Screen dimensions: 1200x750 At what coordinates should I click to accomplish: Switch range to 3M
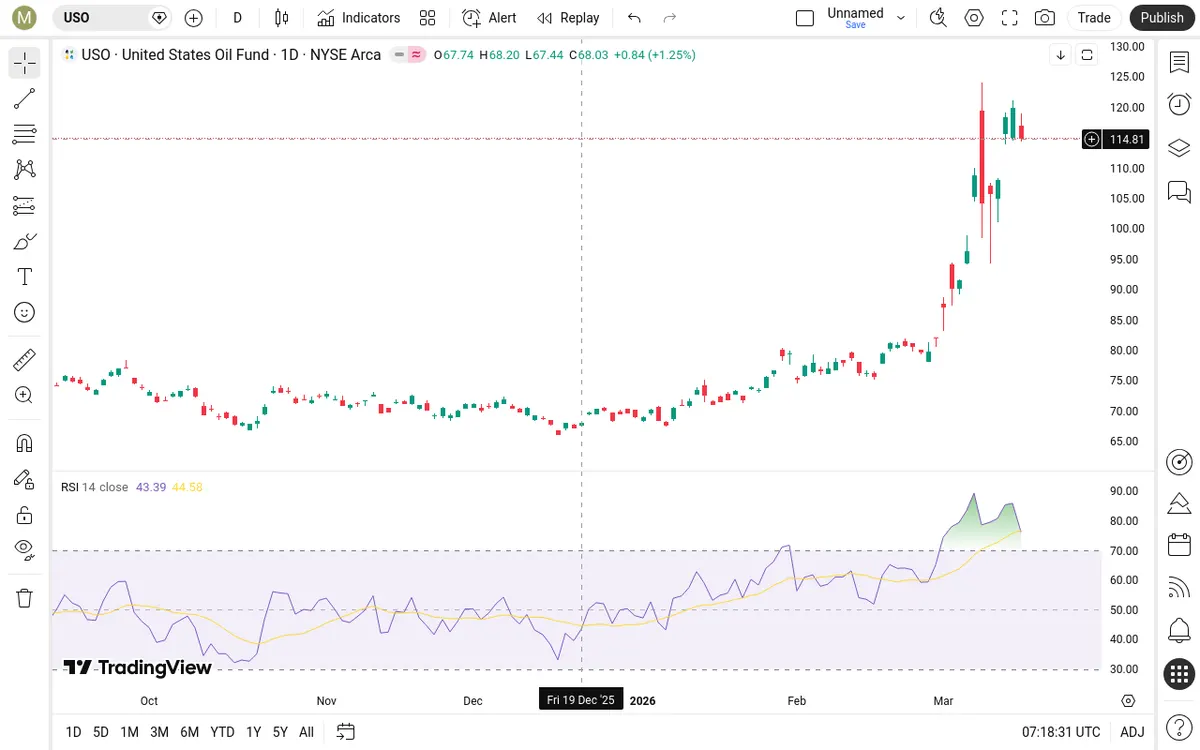click(159, 732)
